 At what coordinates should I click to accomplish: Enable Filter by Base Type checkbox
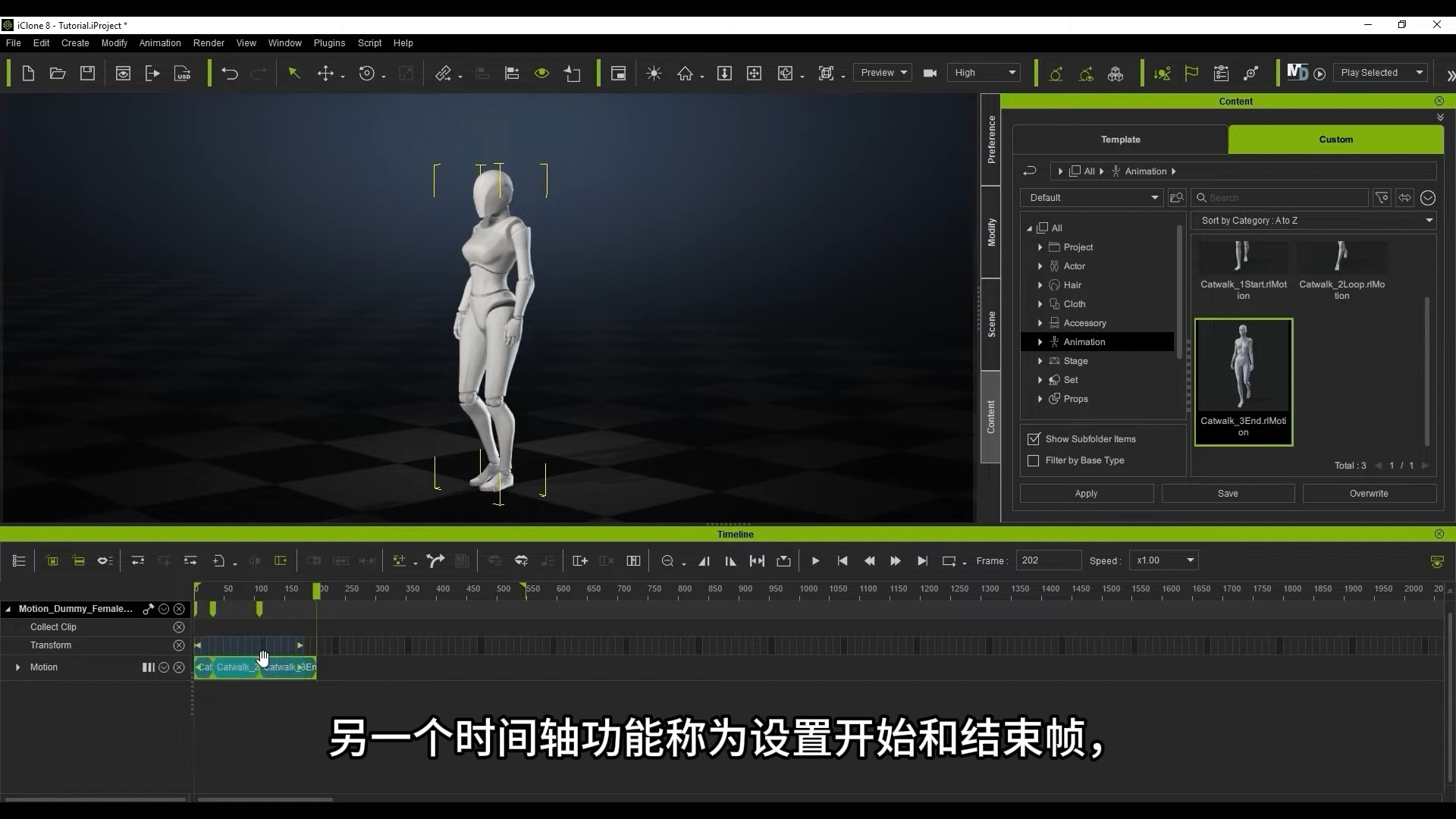click(x=1034, y=461)
